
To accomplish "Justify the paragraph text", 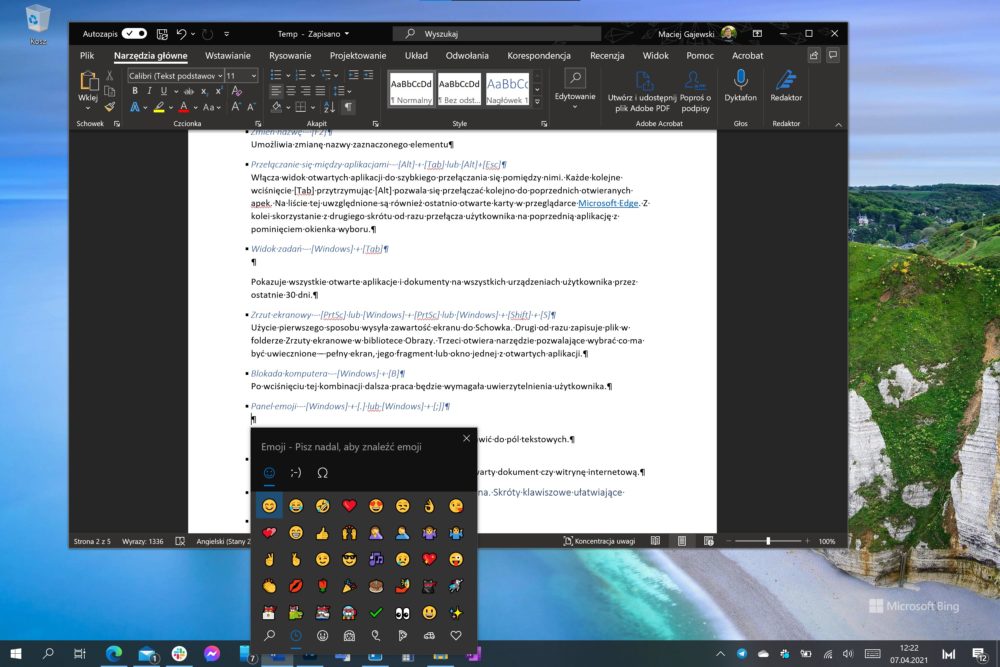I will pos(320,91).
